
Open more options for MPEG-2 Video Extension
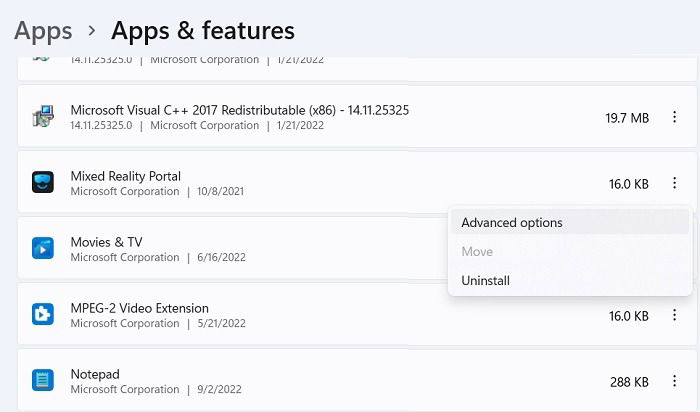tap(673, 316)
